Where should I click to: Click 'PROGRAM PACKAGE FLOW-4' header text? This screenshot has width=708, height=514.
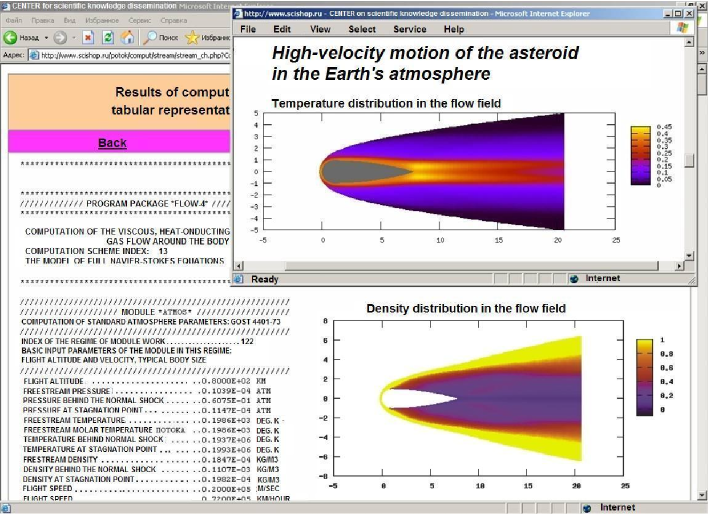tap(147, 204)
